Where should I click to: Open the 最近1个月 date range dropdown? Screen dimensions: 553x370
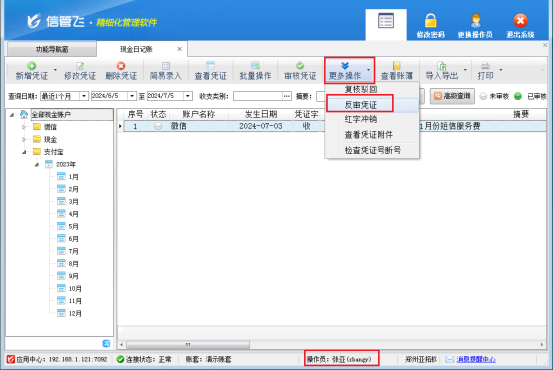point(84,96)
